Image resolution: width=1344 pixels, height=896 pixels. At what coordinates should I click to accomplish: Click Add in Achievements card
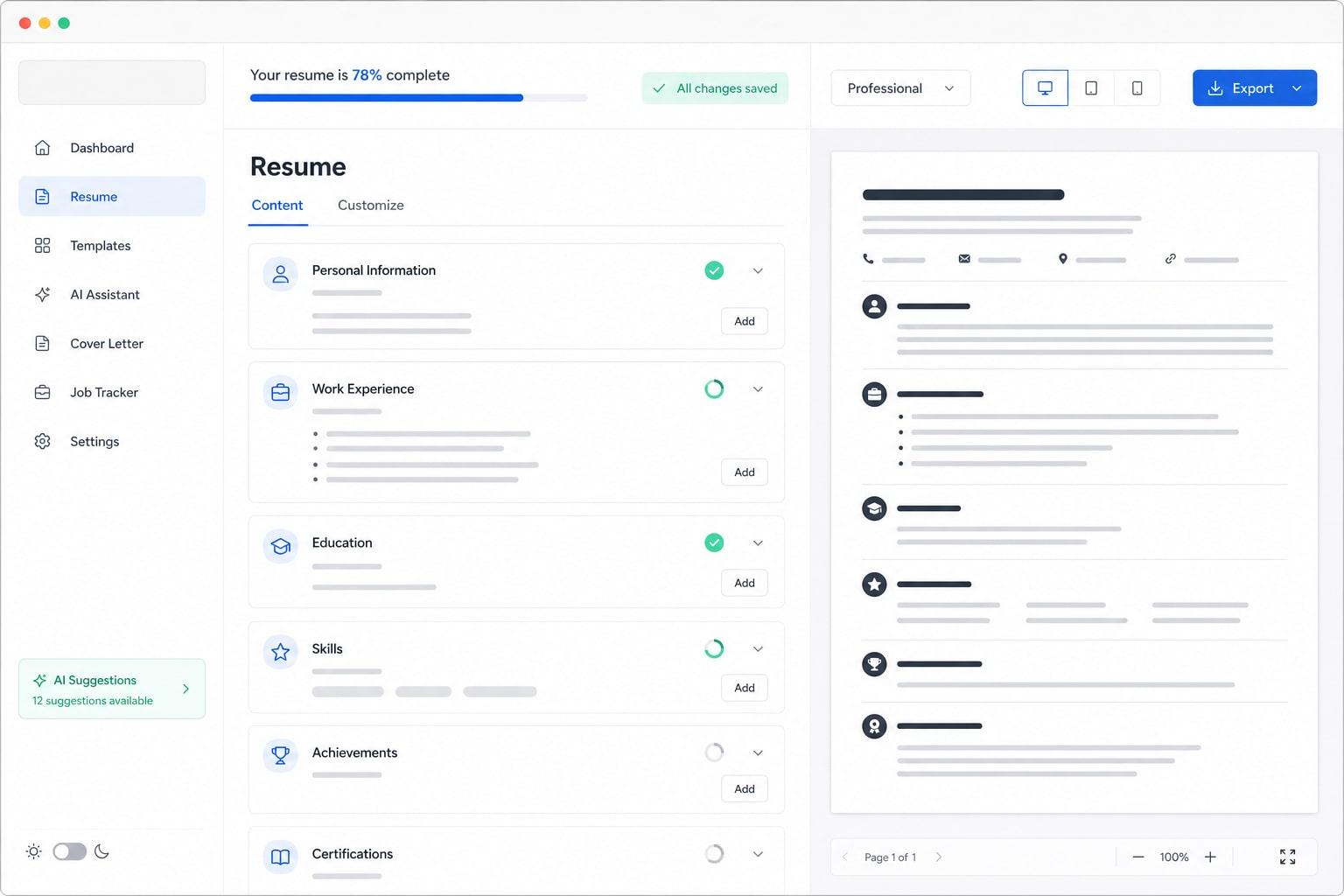pos(745,789)
